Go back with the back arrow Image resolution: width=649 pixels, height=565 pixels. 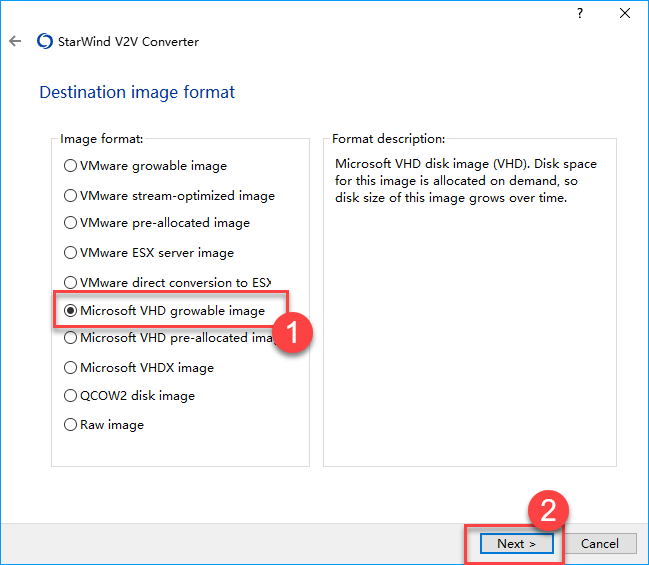(x=15, y=41)
